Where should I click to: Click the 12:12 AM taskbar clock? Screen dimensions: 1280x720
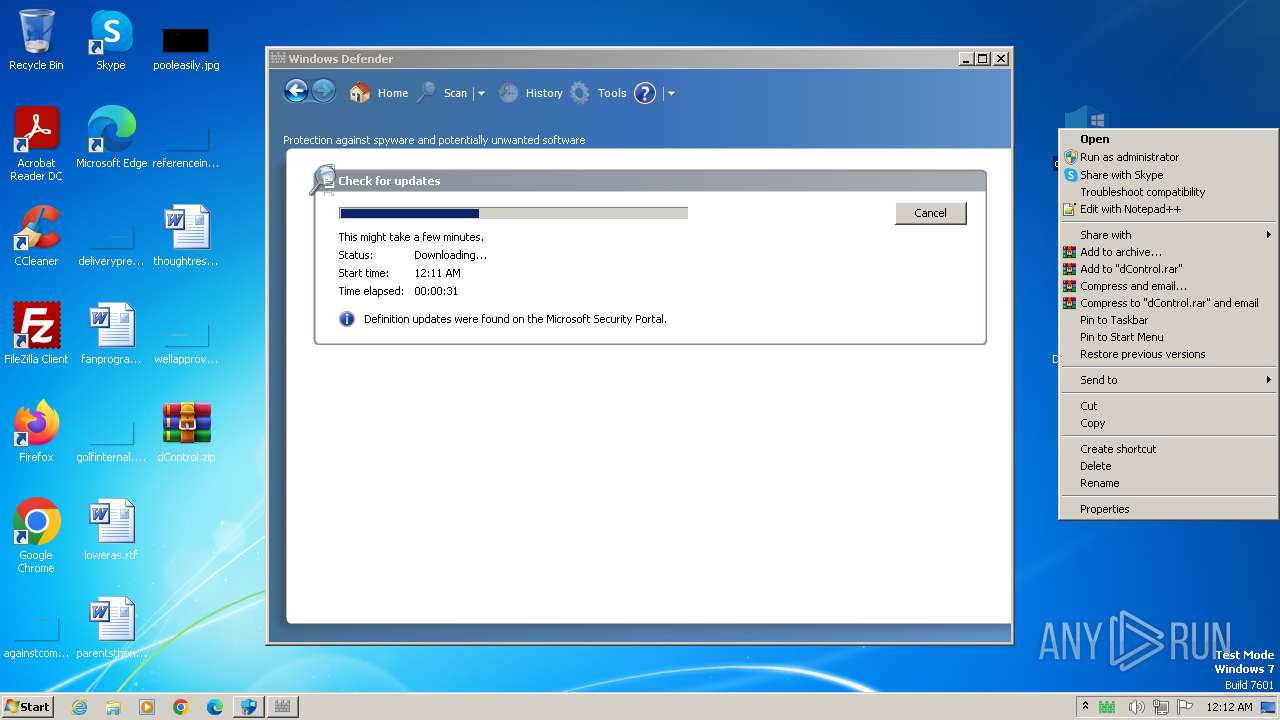click(x=1229, y=707)
